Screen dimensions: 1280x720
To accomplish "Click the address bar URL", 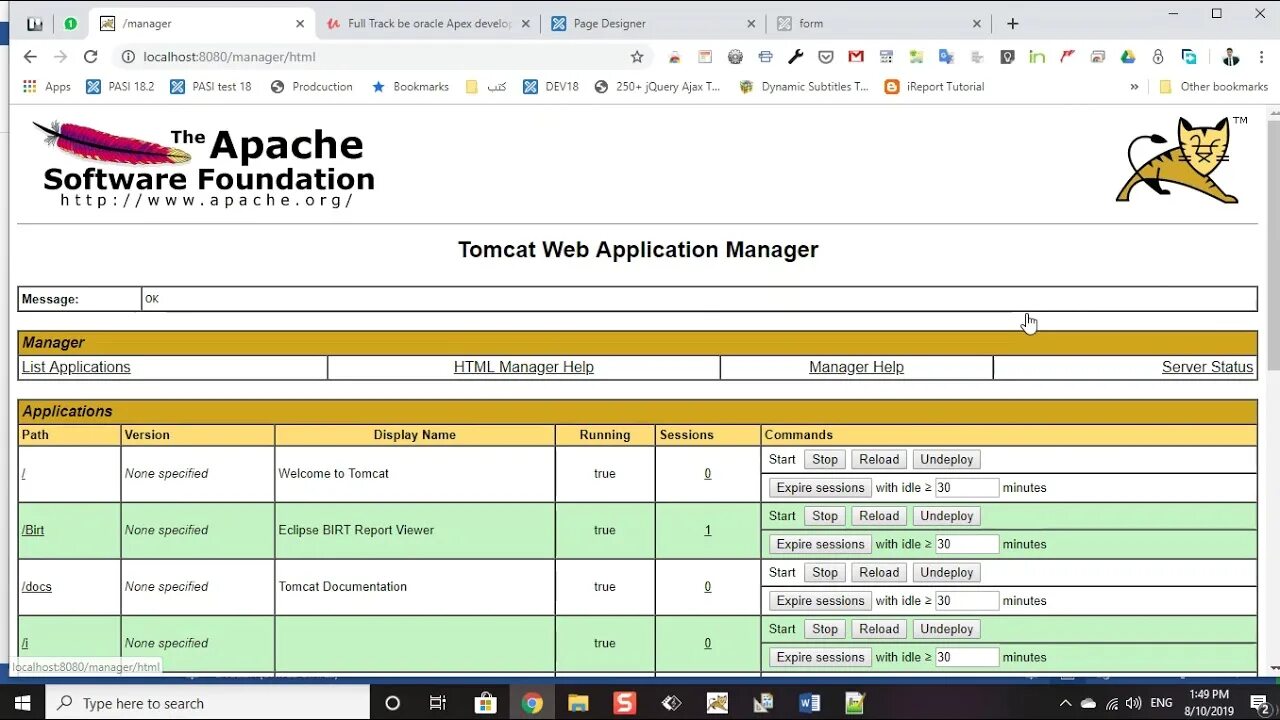I will [229, 57].
